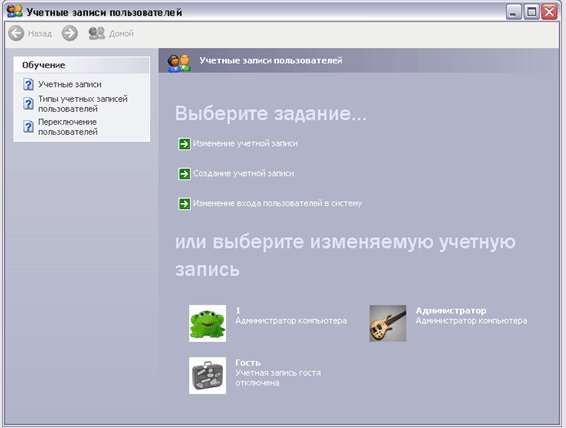Select the suitcase picture of Гость account

point(208,376)
